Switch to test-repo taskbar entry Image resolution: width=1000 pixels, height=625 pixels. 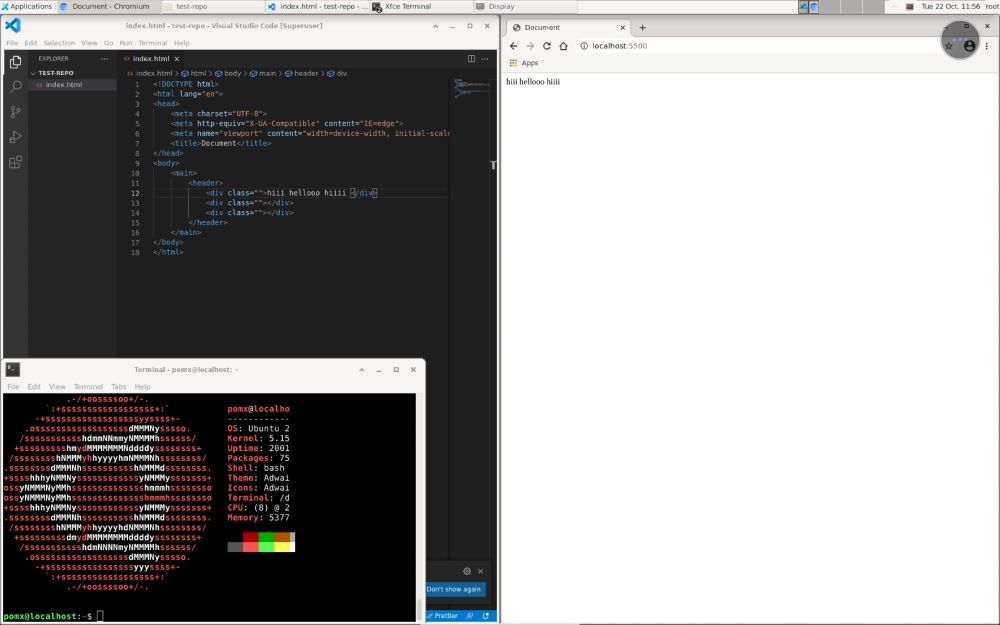pyautogui.click(x=213, y=6)
